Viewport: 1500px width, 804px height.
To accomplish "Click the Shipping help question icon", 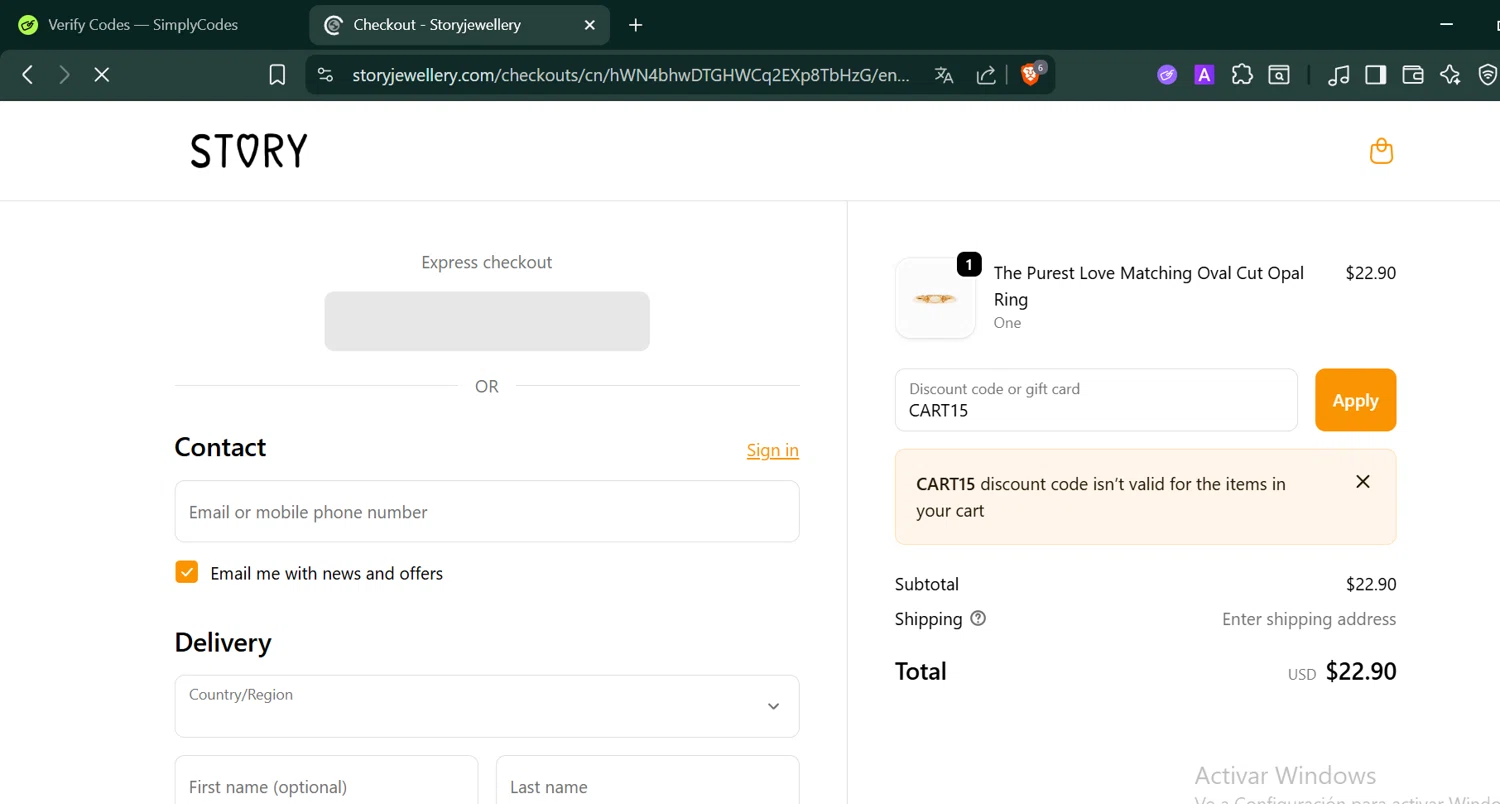I will pyautogui.click(x=978, y=618).
